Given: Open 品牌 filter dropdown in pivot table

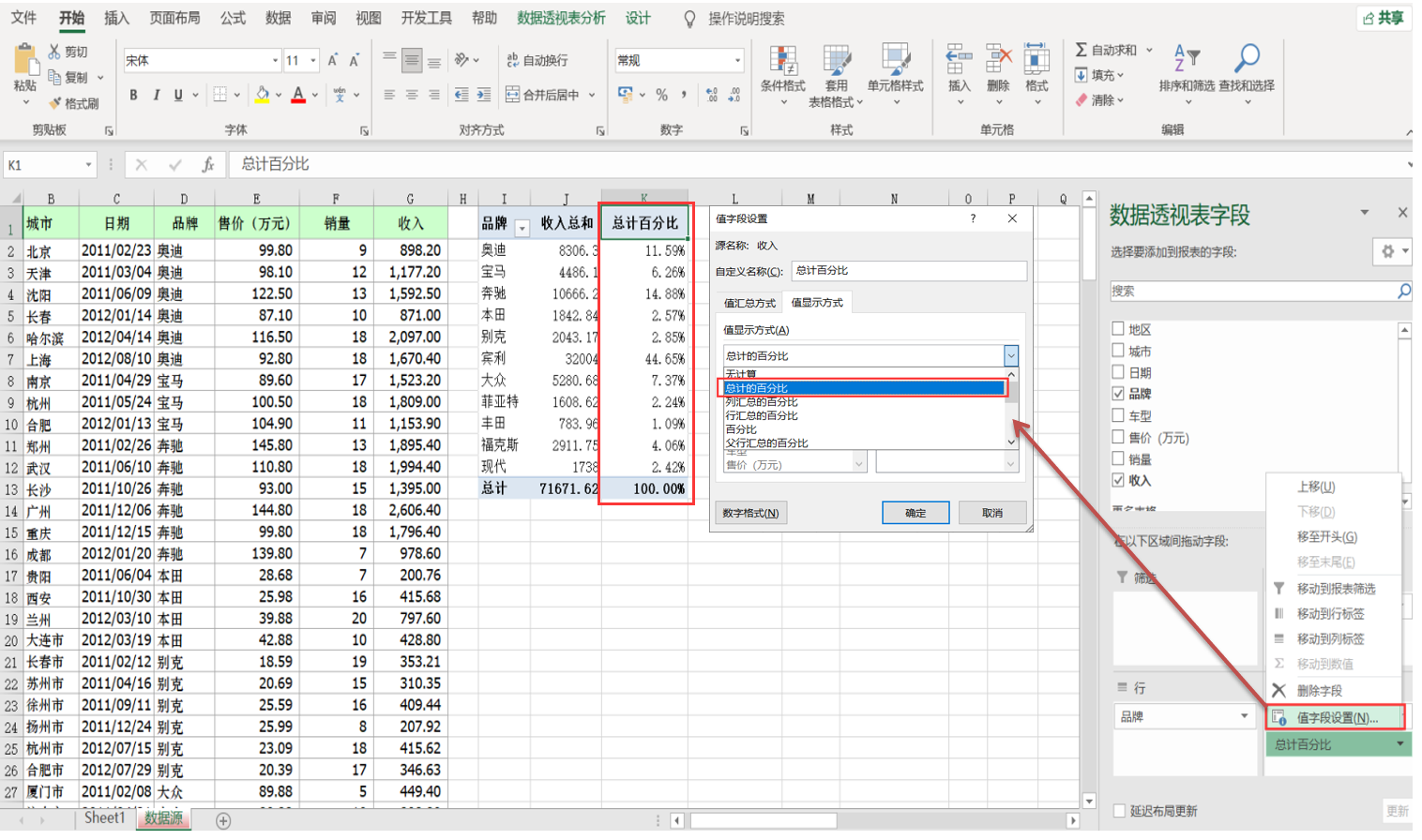Looking at the screenshot, I should [x=522, y=228].
